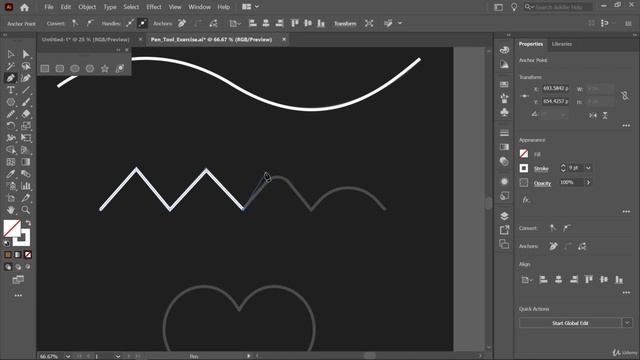This screenshot has width=640, height=360.
Task: Select the Lasso tool
Action: [26, 66]
